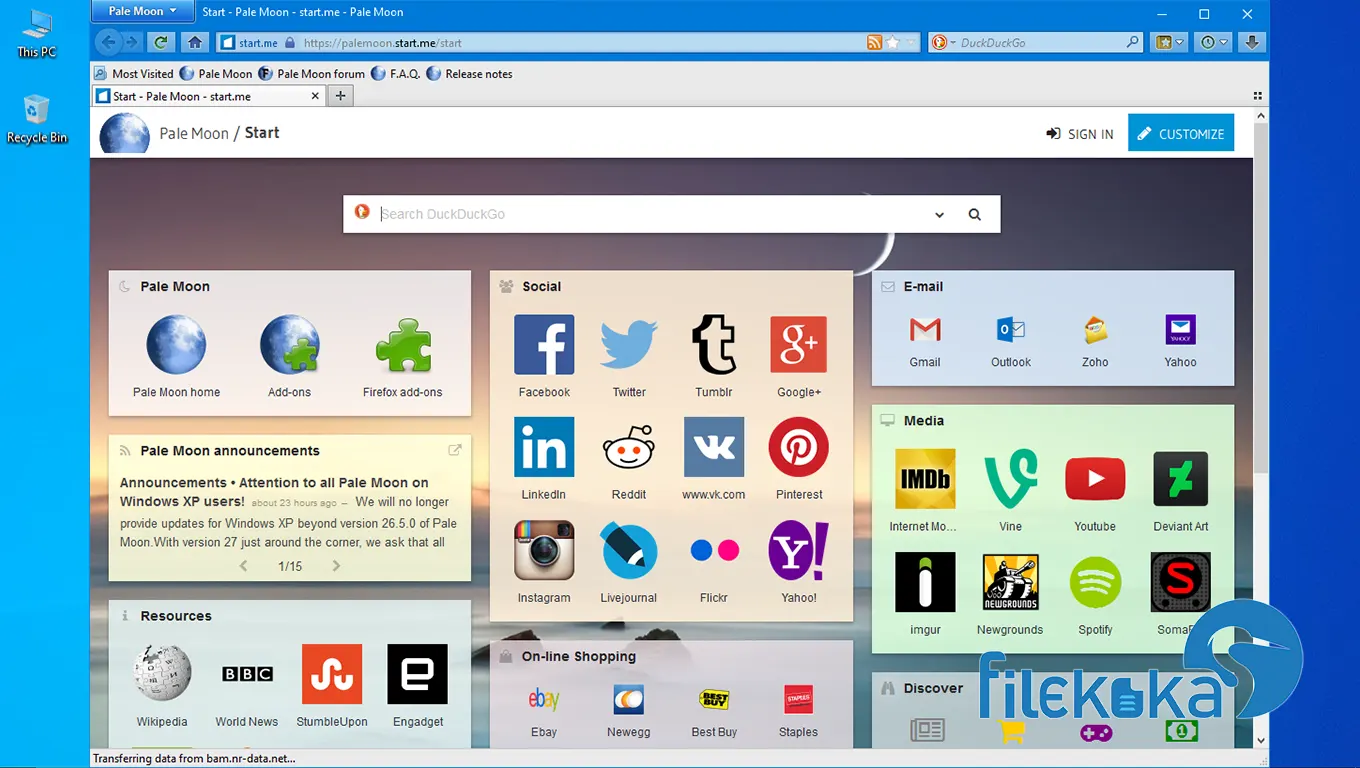Click the magnifier search submit icon
1360x768 pixels.
[x=975, y=214]
